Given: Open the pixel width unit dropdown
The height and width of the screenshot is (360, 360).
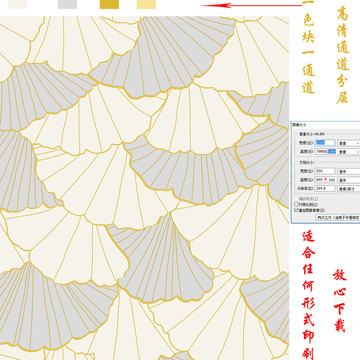Looking at the screenshot, I should click(x=349, y=143).
